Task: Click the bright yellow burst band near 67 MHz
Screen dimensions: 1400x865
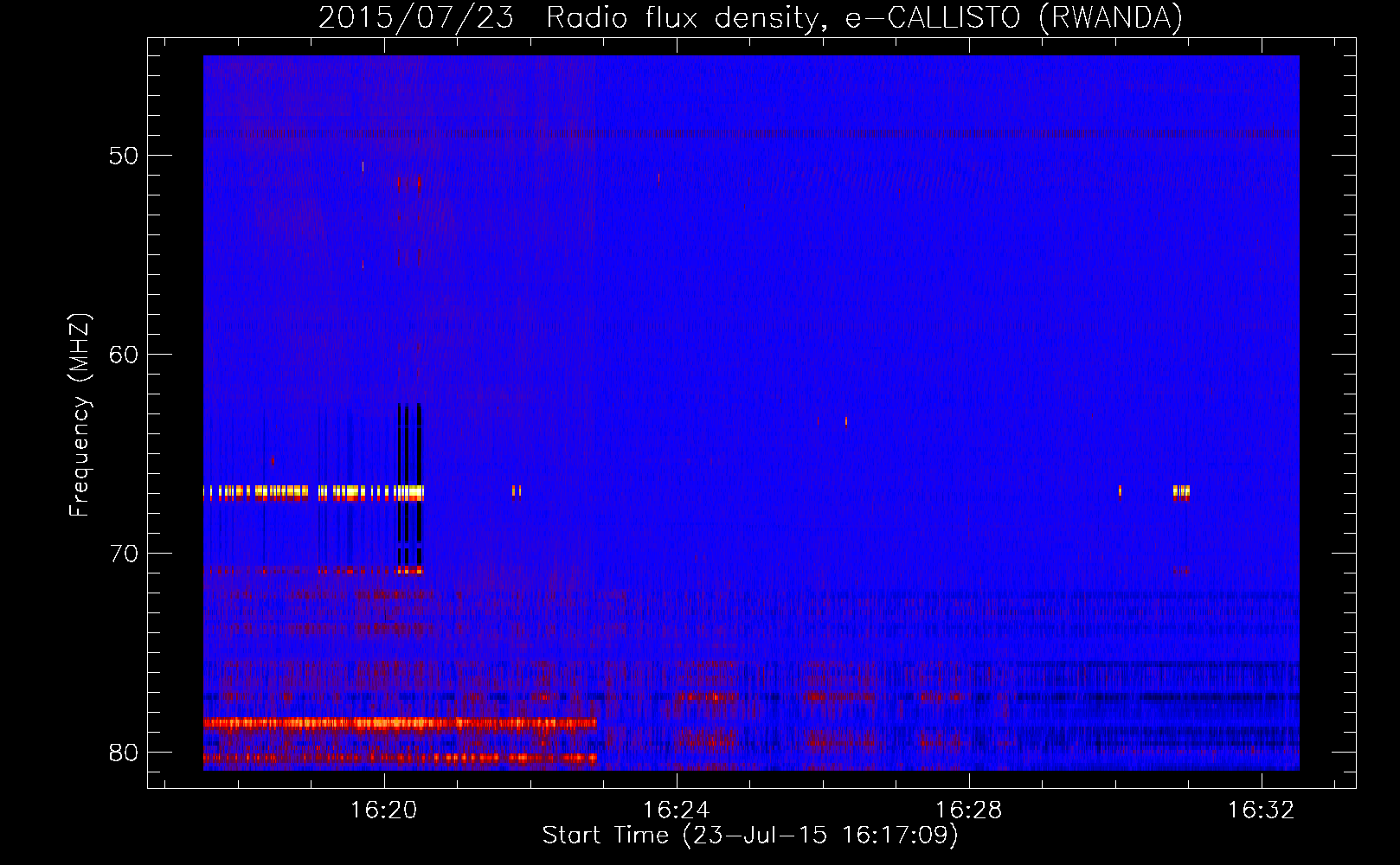Action: [x=313, y=492]
